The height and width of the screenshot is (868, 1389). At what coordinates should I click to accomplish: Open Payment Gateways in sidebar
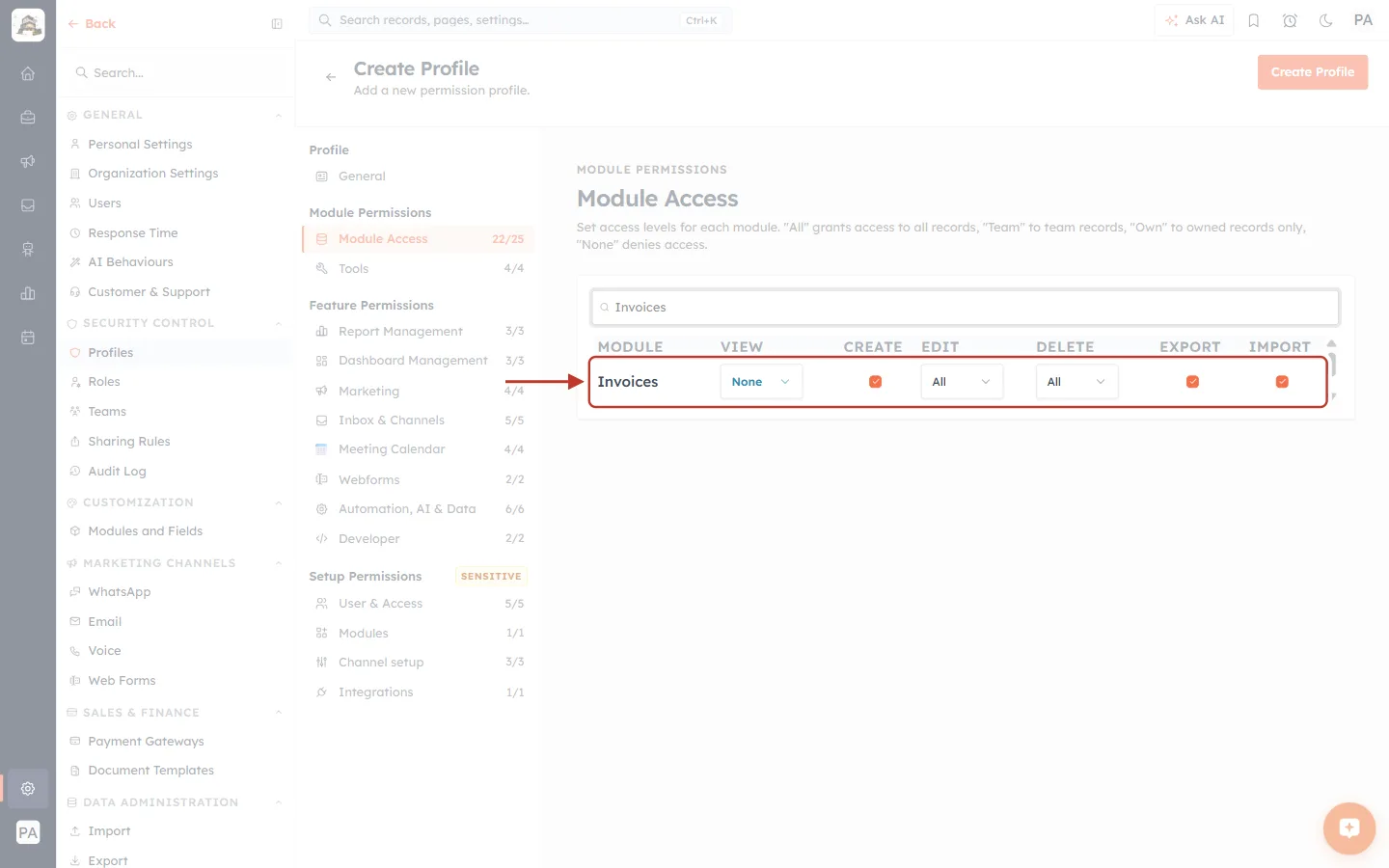(x=146, y=742)
